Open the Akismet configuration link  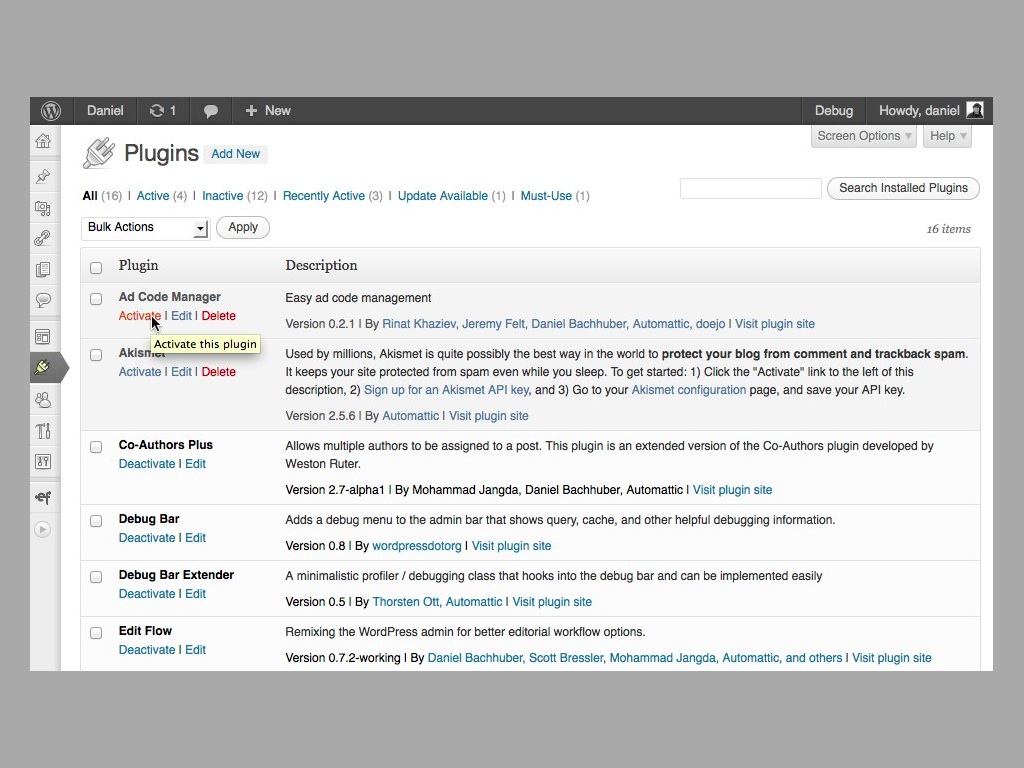(688, 391)
